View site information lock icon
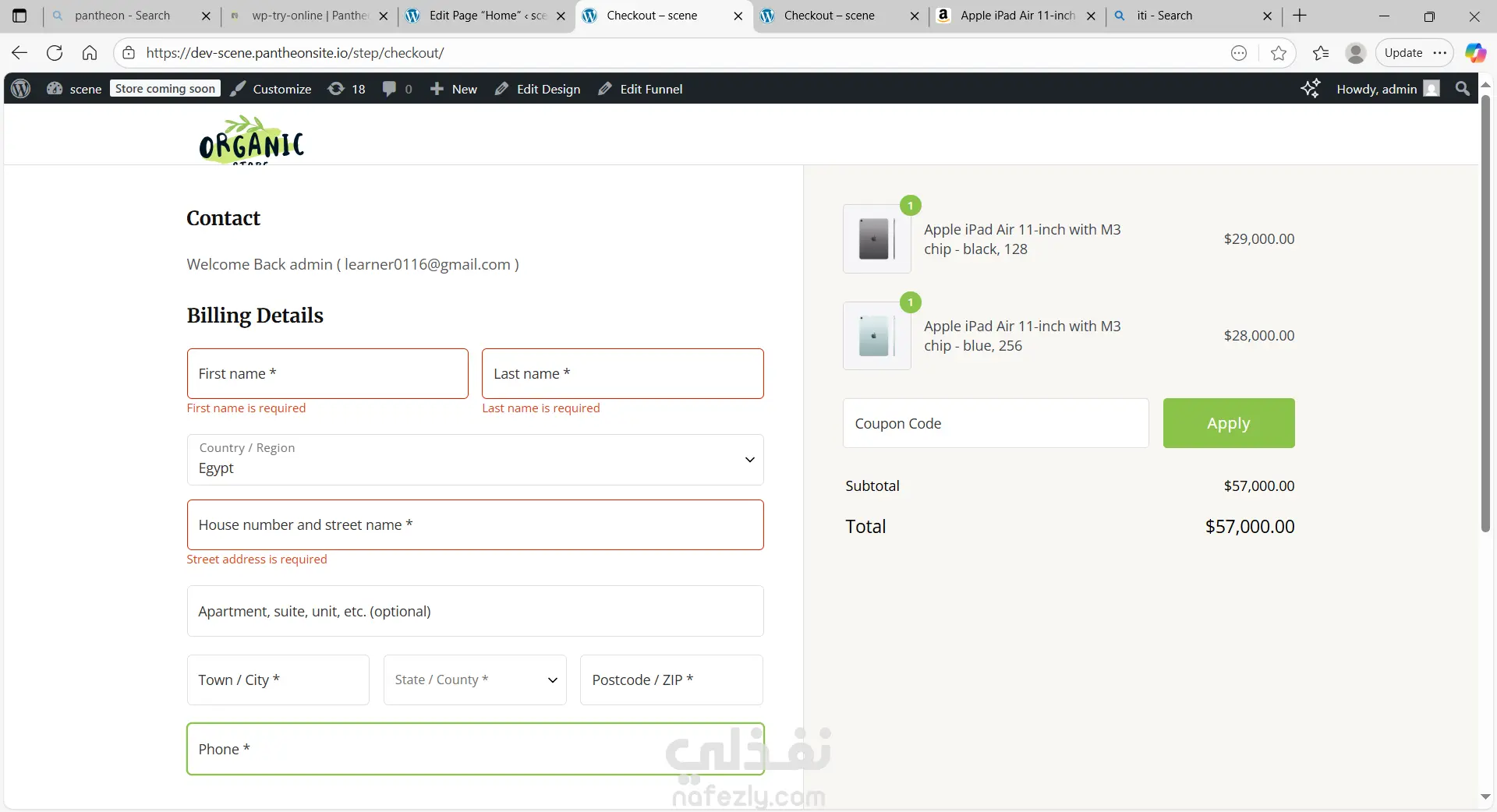 pos(129,53)
